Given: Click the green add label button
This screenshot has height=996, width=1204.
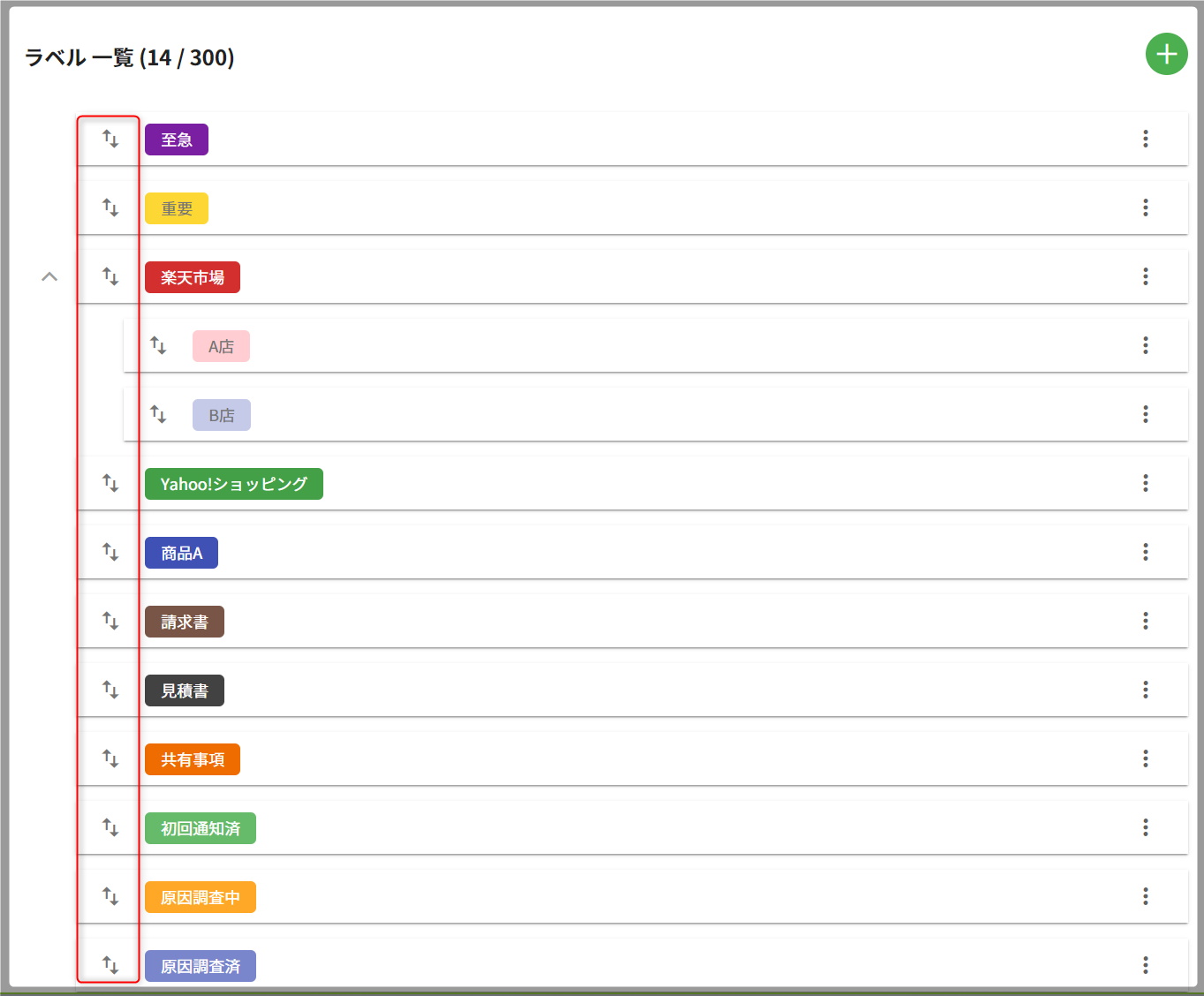Looking at the screenshot, I should tap(1166, 55).
